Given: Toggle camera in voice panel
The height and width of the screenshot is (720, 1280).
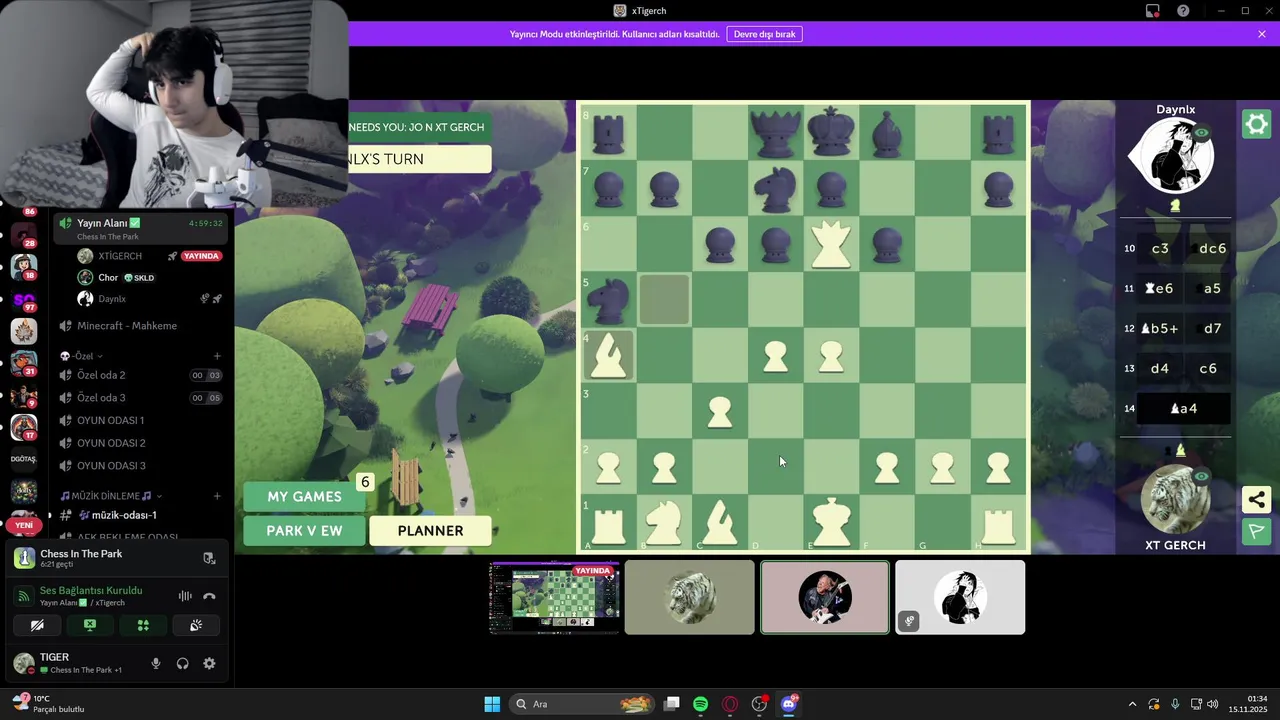Looking at the screenshot, I should pyautogui.click(x=37, y=625).
